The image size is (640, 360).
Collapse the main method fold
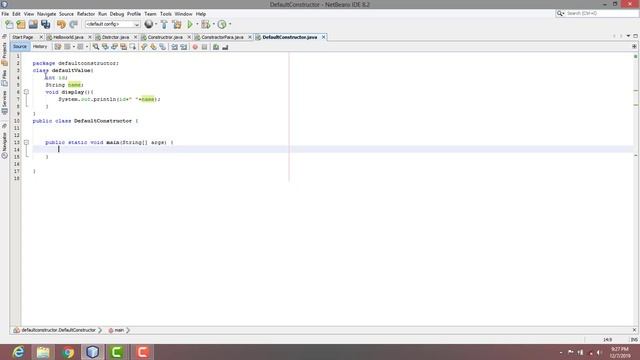26,142
